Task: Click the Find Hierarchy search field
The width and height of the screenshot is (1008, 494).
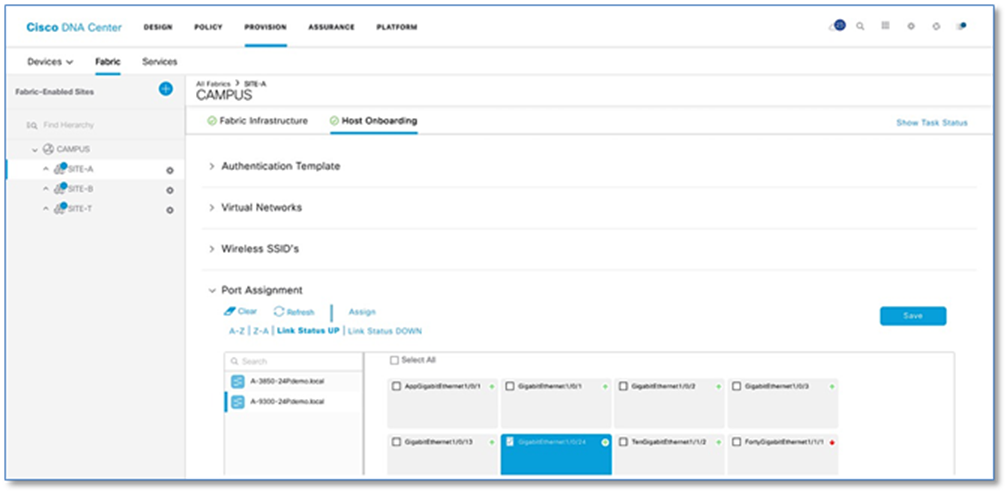Action: [95, 125]
